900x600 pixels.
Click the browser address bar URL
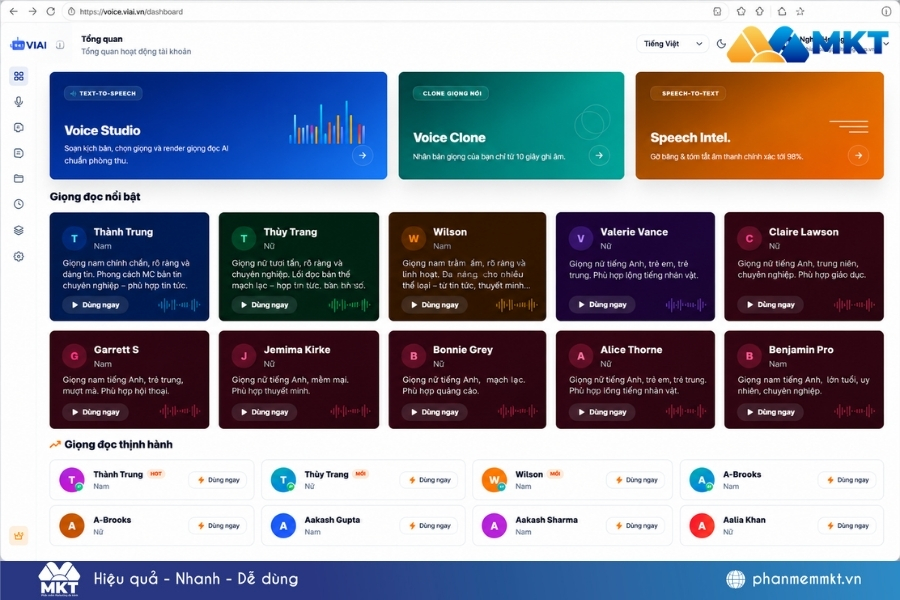[131, 11]
